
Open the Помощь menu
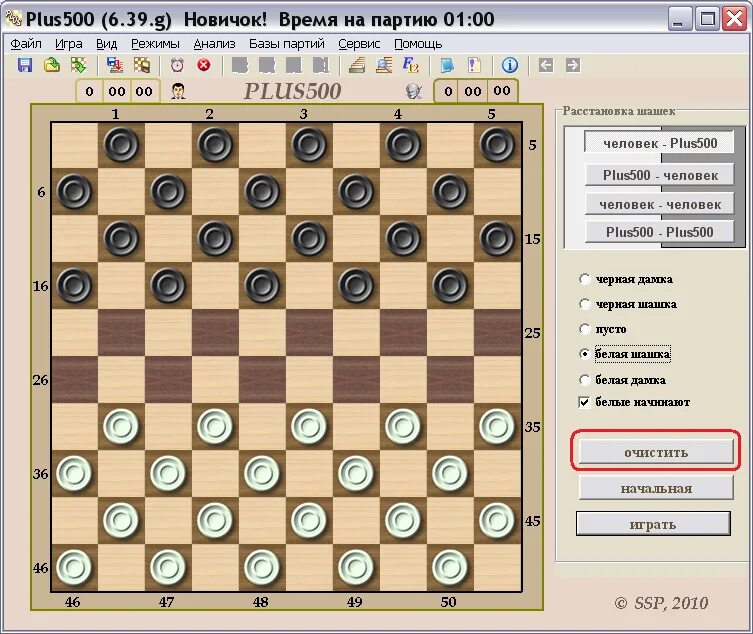coord(418,44)
